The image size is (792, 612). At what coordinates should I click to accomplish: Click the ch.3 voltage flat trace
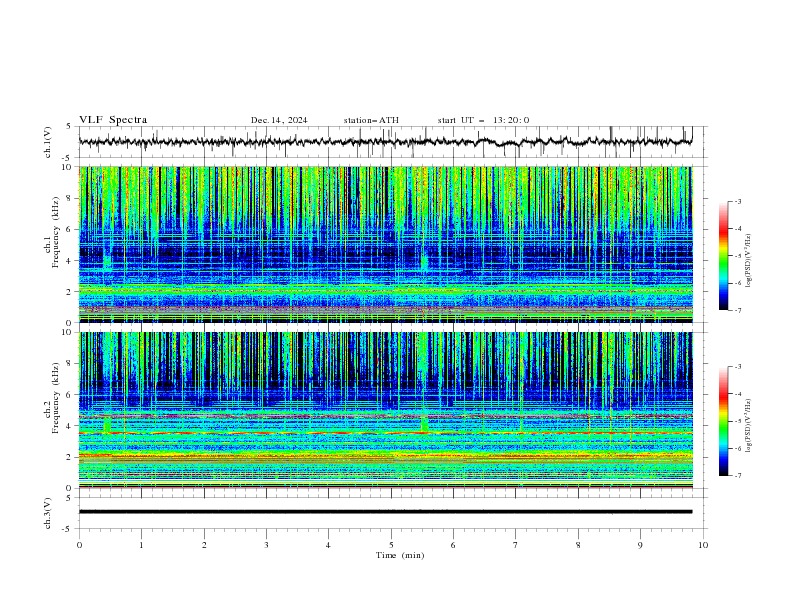click(x=386, y=512)
